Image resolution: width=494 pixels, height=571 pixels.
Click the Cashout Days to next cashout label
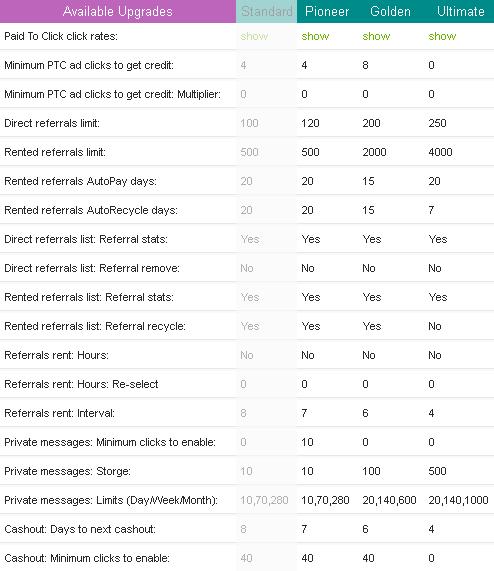(80, 529)
